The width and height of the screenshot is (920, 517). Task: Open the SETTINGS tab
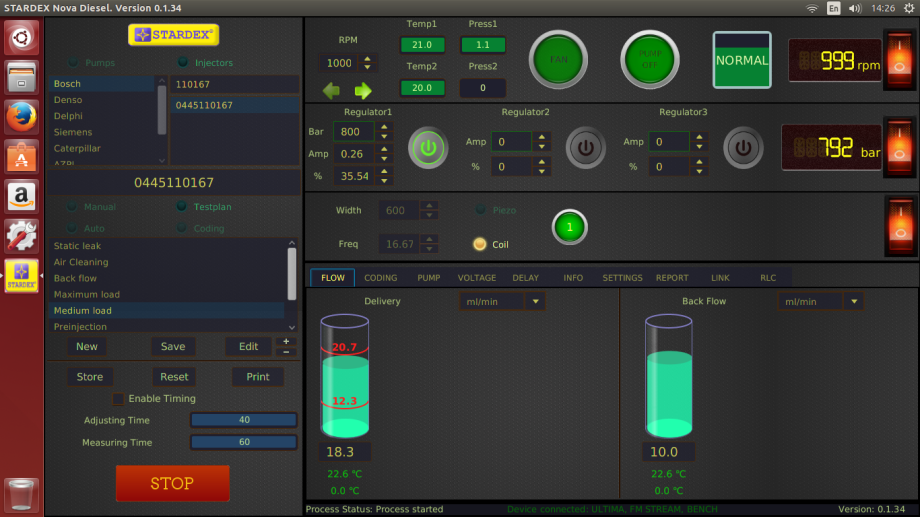[x=622, y=278]
